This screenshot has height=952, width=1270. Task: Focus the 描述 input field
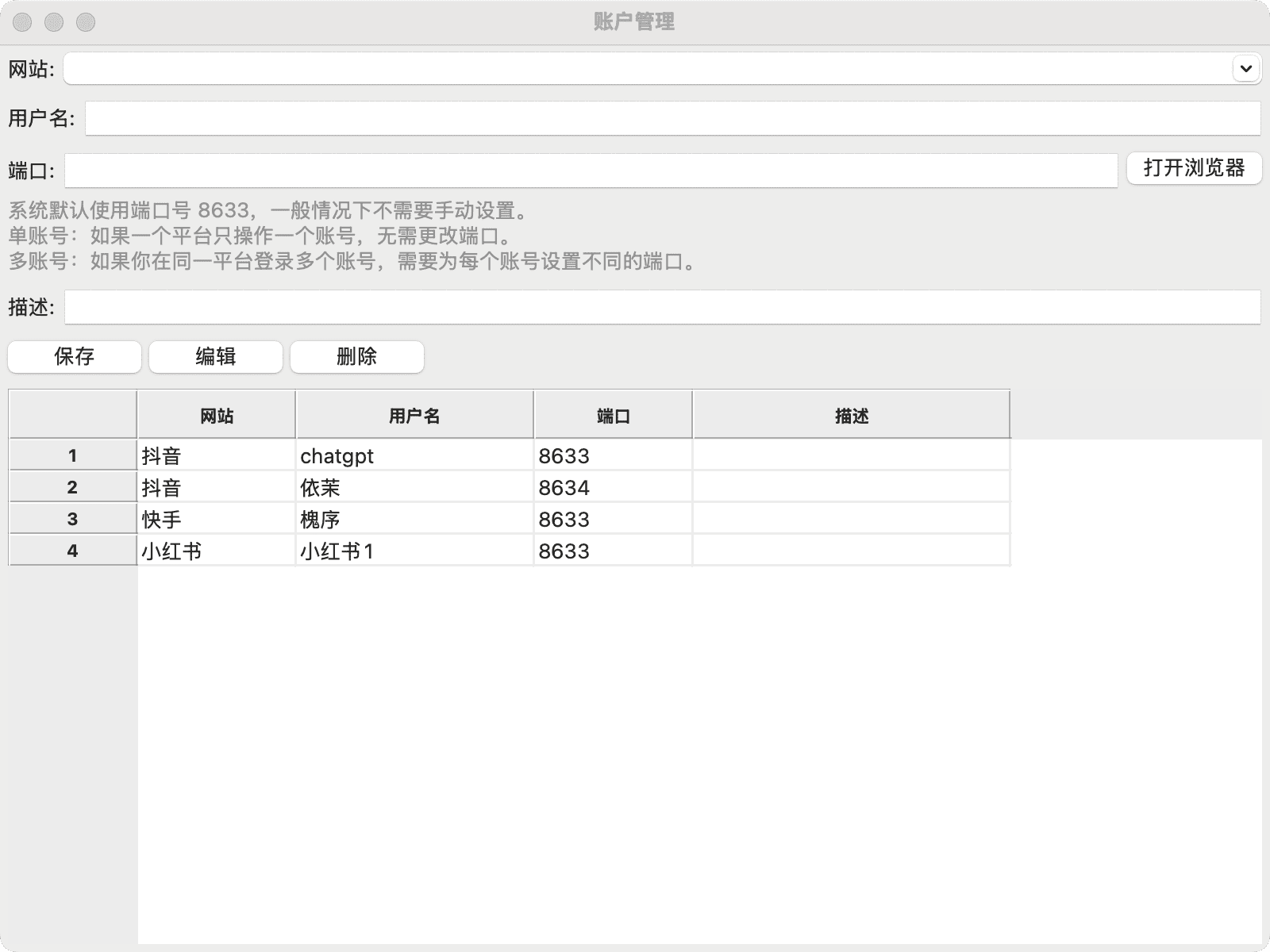(x=662, y=307)
